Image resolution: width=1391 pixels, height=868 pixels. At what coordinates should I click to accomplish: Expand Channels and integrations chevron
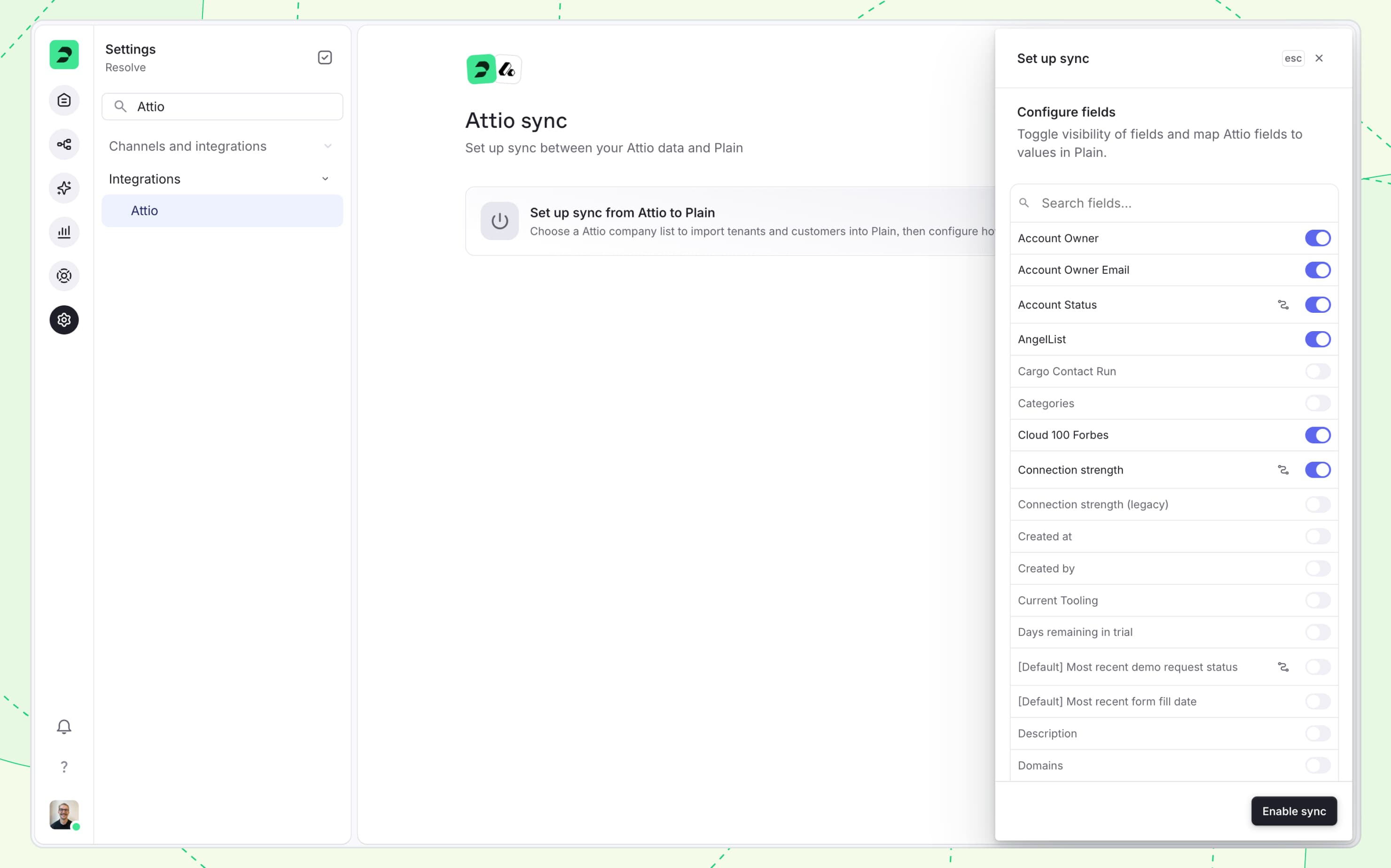(x=328, y=147)
